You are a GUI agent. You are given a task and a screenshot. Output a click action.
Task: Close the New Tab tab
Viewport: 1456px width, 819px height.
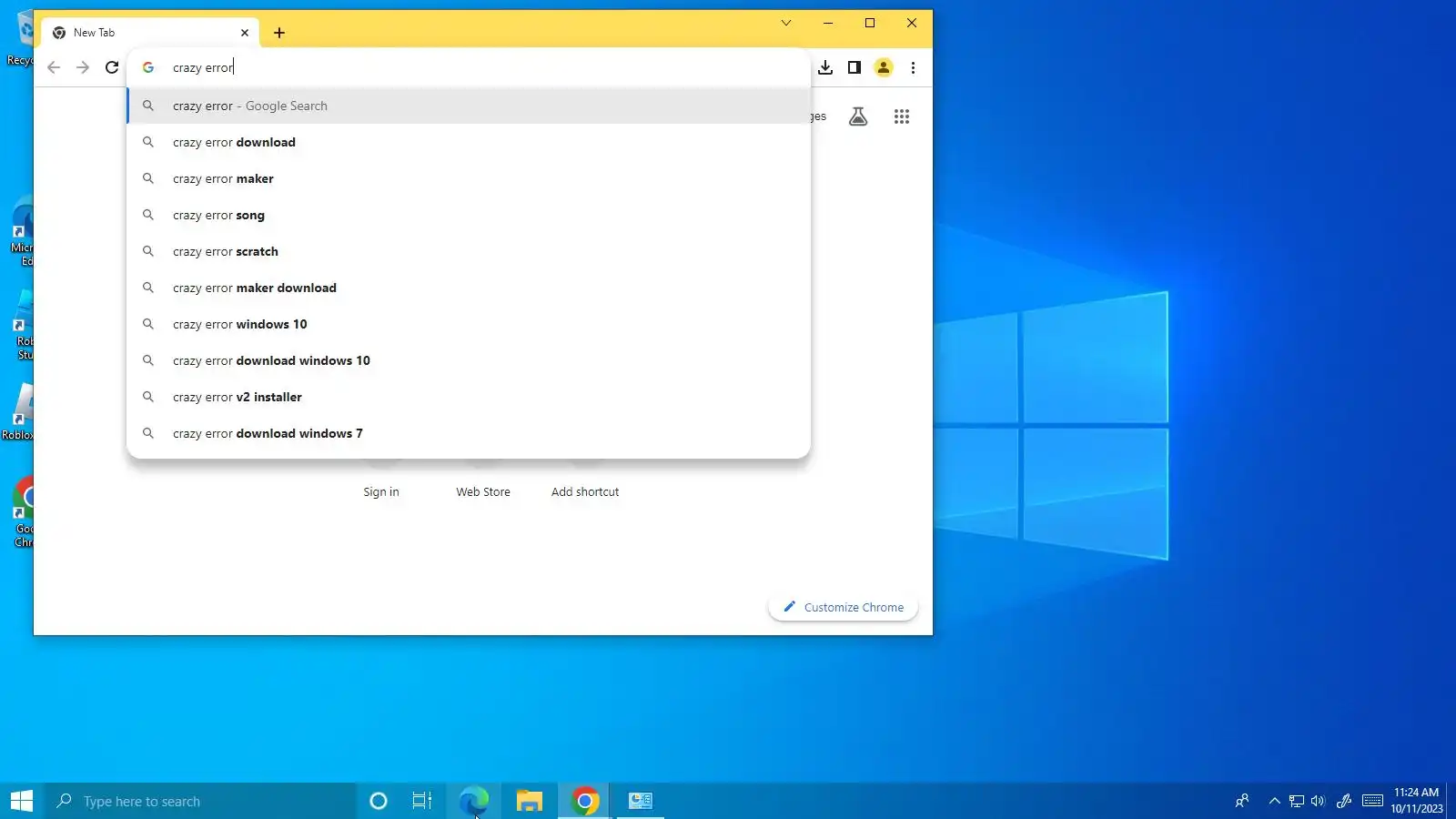[245, 33]
